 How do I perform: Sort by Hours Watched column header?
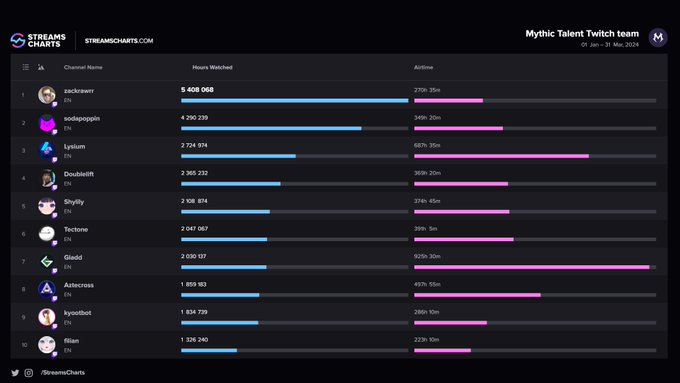(212, 67)
